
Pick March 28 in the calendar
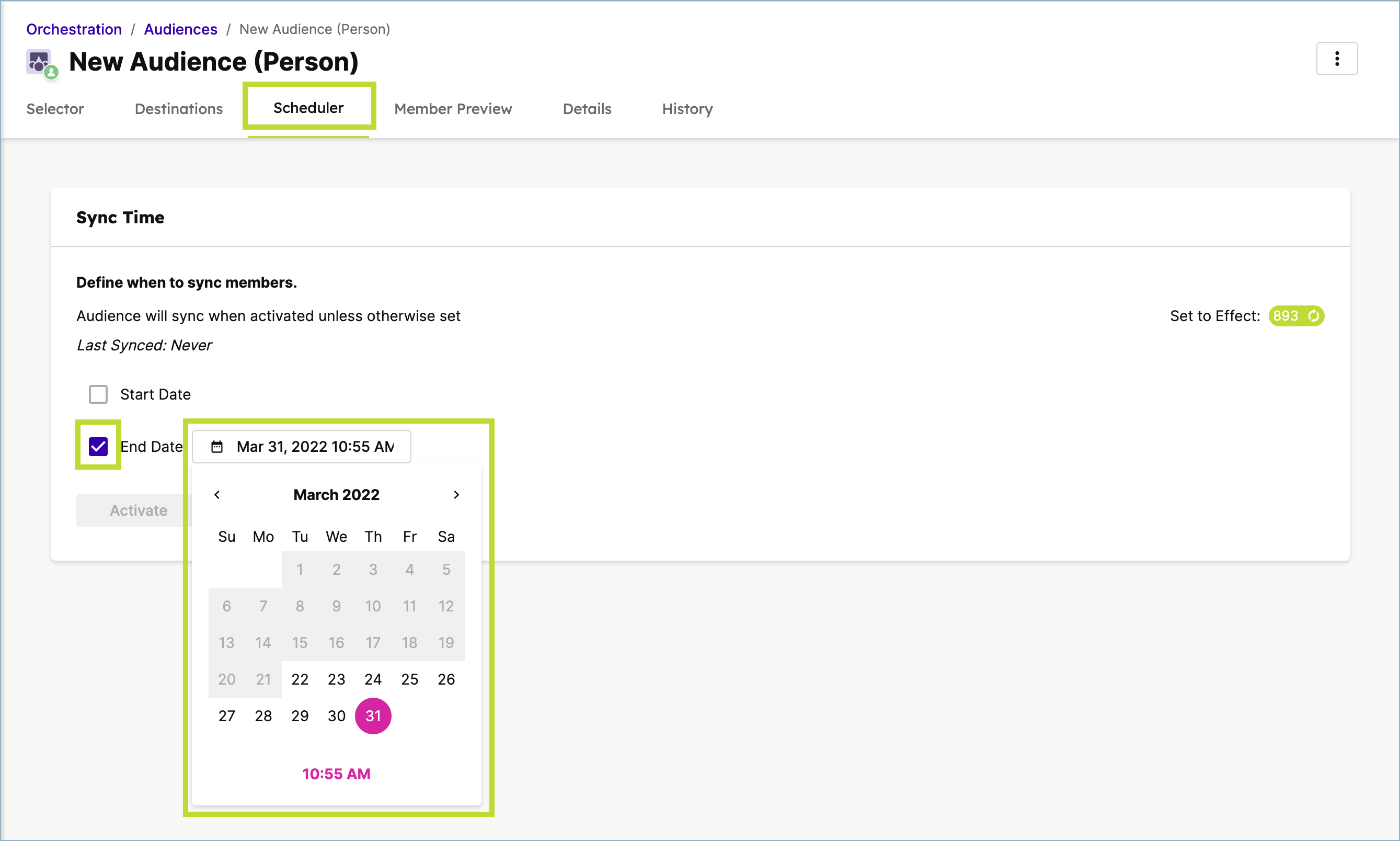263,717
